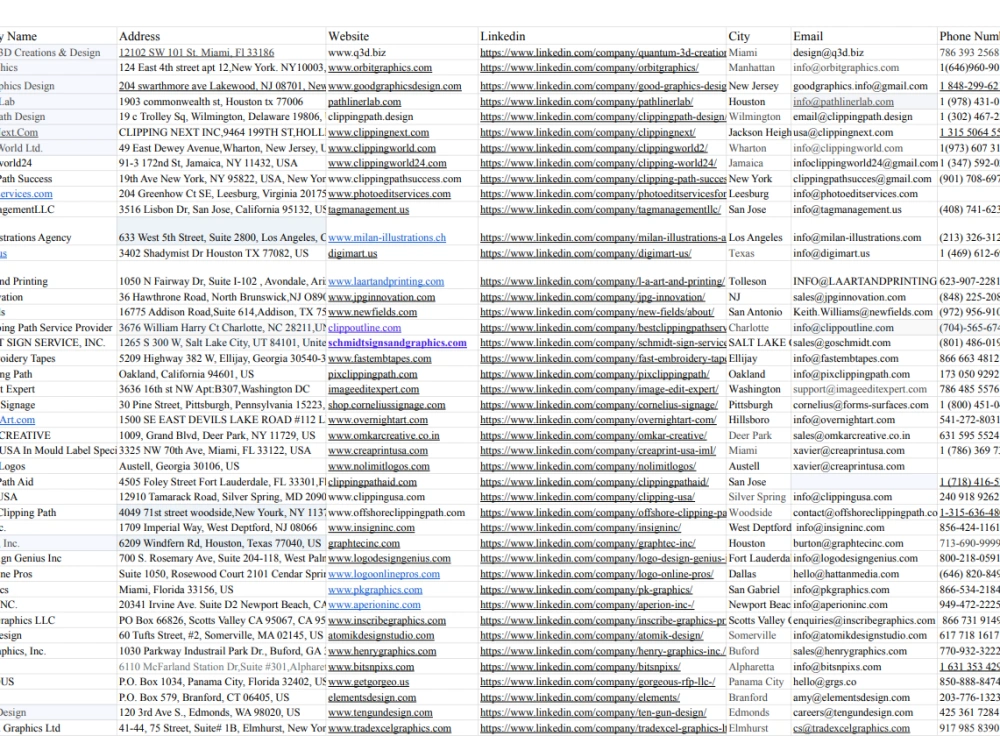The width and height of the screenshot is (1000, 750).
Task: Select the address cell '1903 commonwealth st, Houston'
Action: click(x=221, y=101)
